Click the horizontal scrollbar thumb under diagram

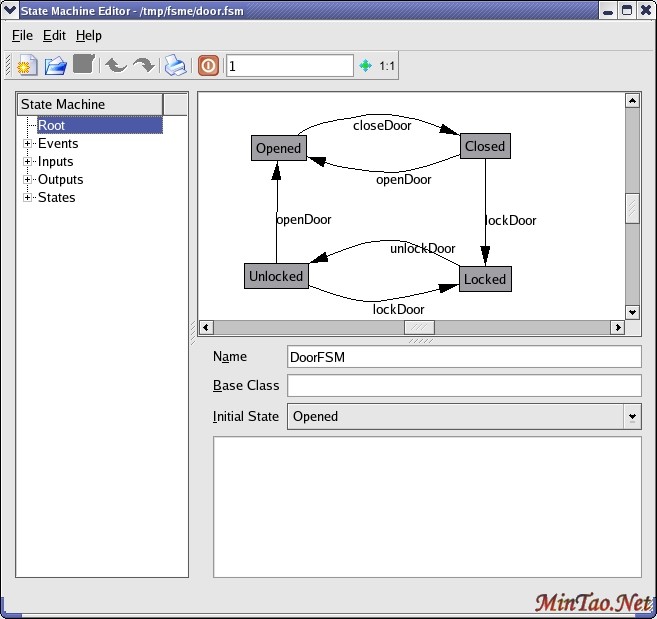pos(419,327)
